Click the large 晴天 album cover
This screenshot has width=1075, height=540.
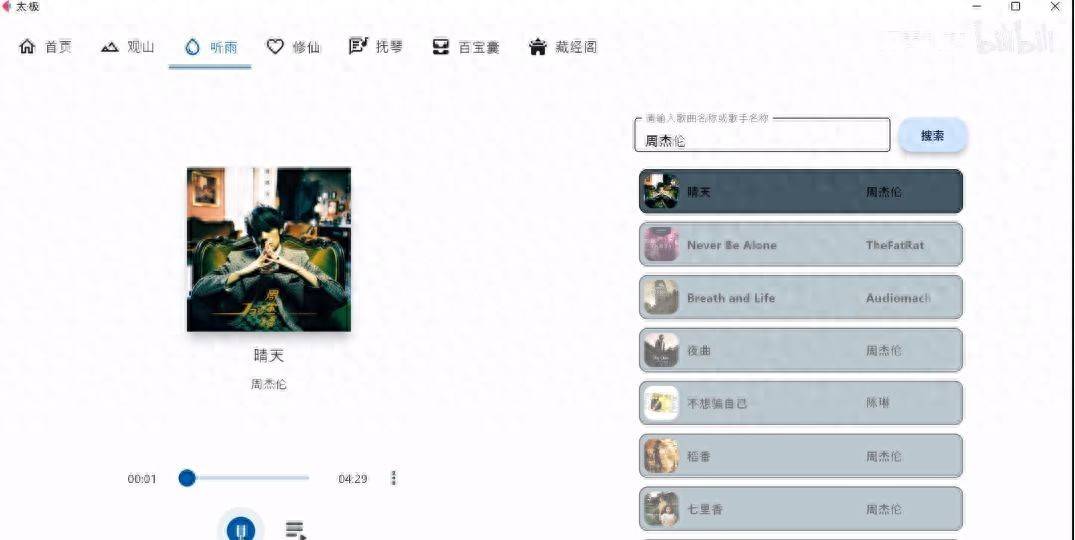pyautogui.click(x=269, y=249)
